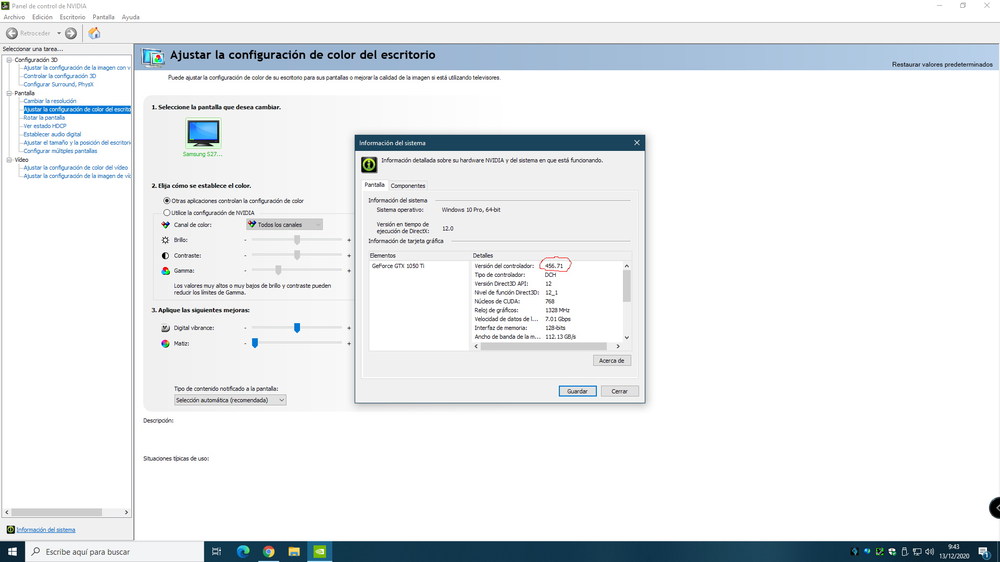Open Task View on the taskbar

click(216, 552)
